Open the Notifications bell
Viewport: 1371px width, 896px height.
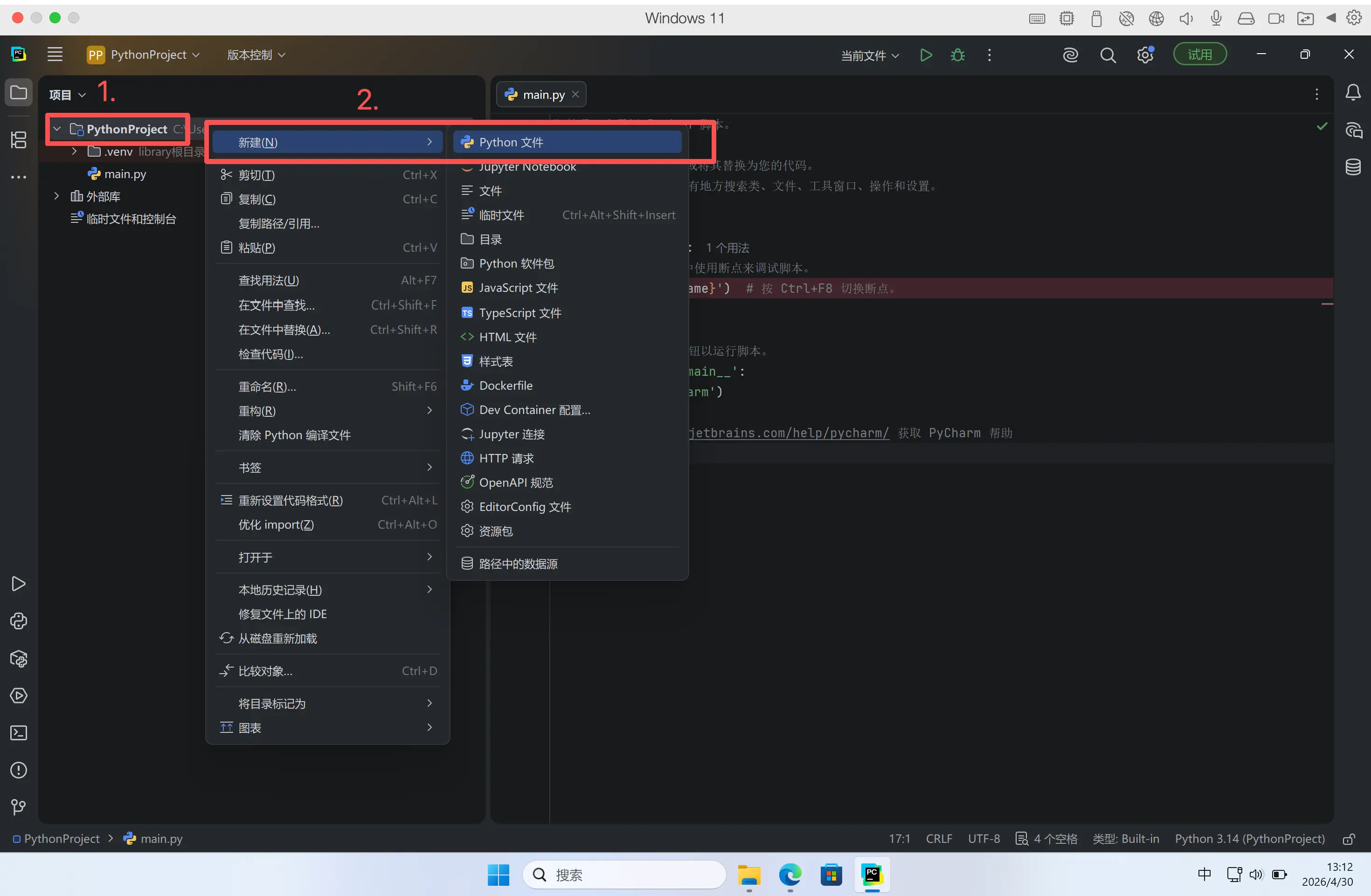click(x=1353, y=93)
